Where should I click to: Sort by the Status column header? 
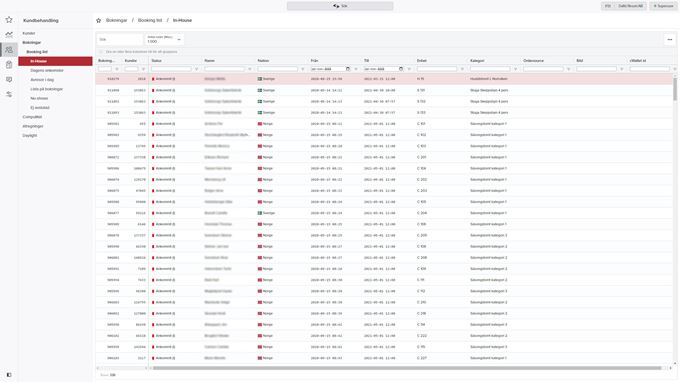156,61
